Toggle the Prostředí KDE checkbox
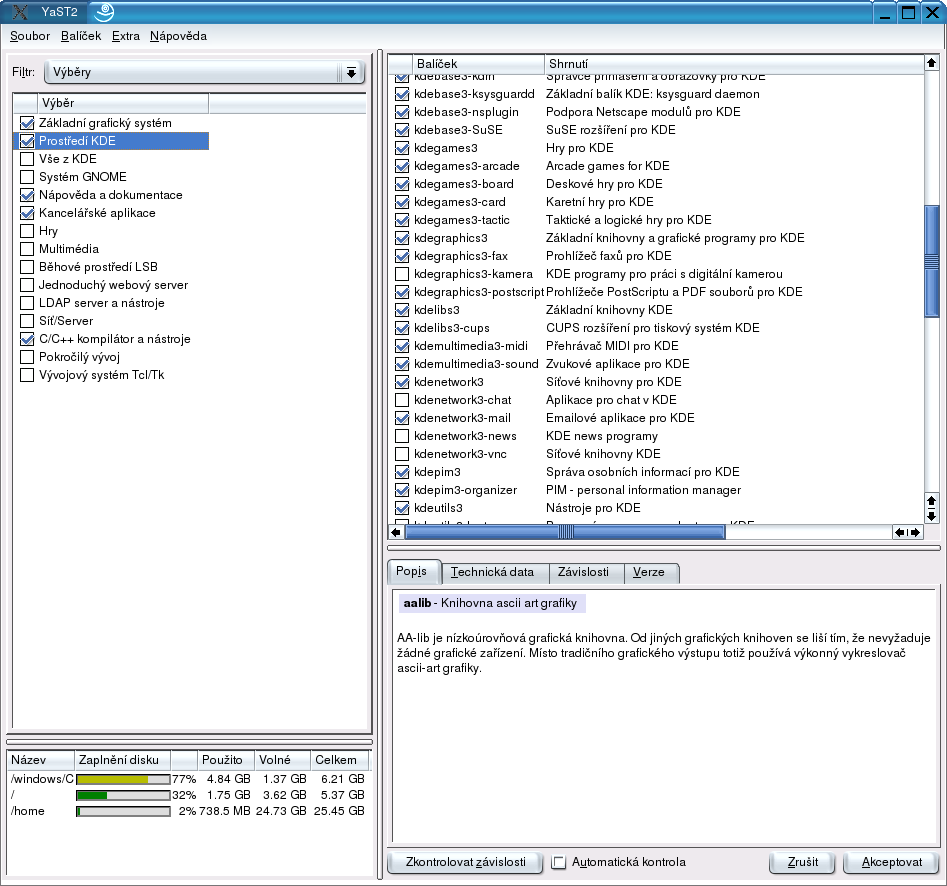The width and height of the screenshot is (947, 886). 27,141
